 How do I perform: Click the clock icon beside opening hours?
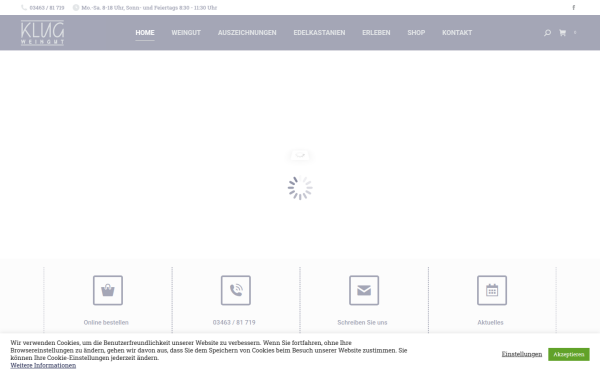[x=76, y=8]
